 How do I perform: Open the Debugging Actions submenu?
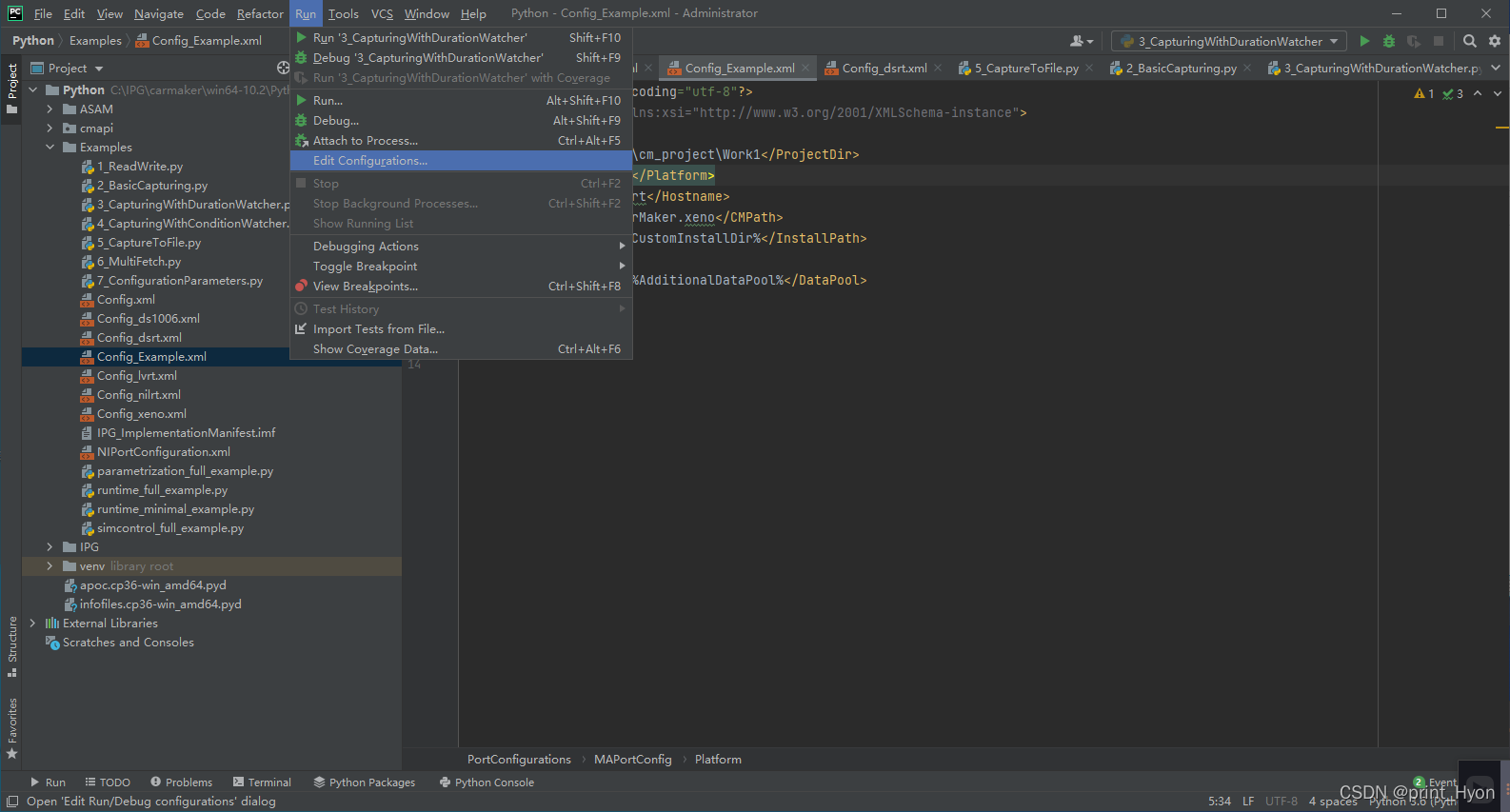(461, 246)
